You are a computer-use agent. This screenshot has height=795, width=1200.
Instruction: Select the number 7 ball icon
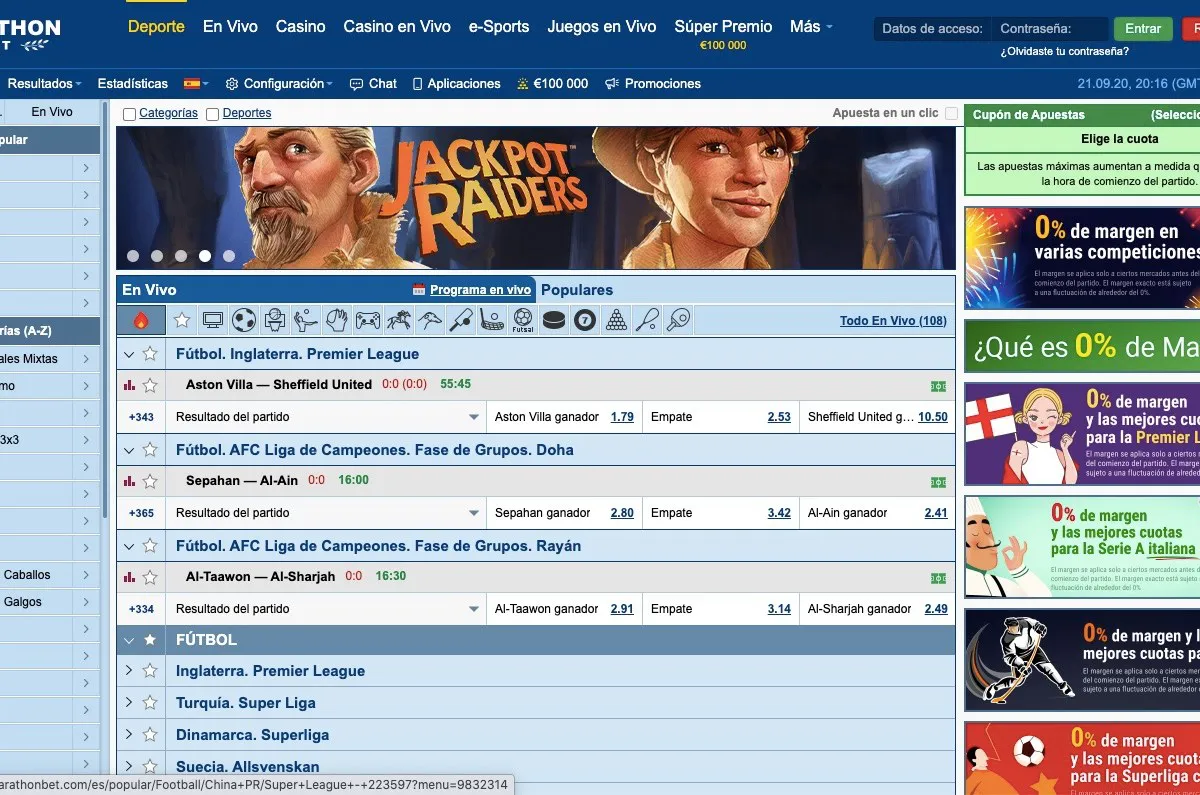click(x=585, y=320)
